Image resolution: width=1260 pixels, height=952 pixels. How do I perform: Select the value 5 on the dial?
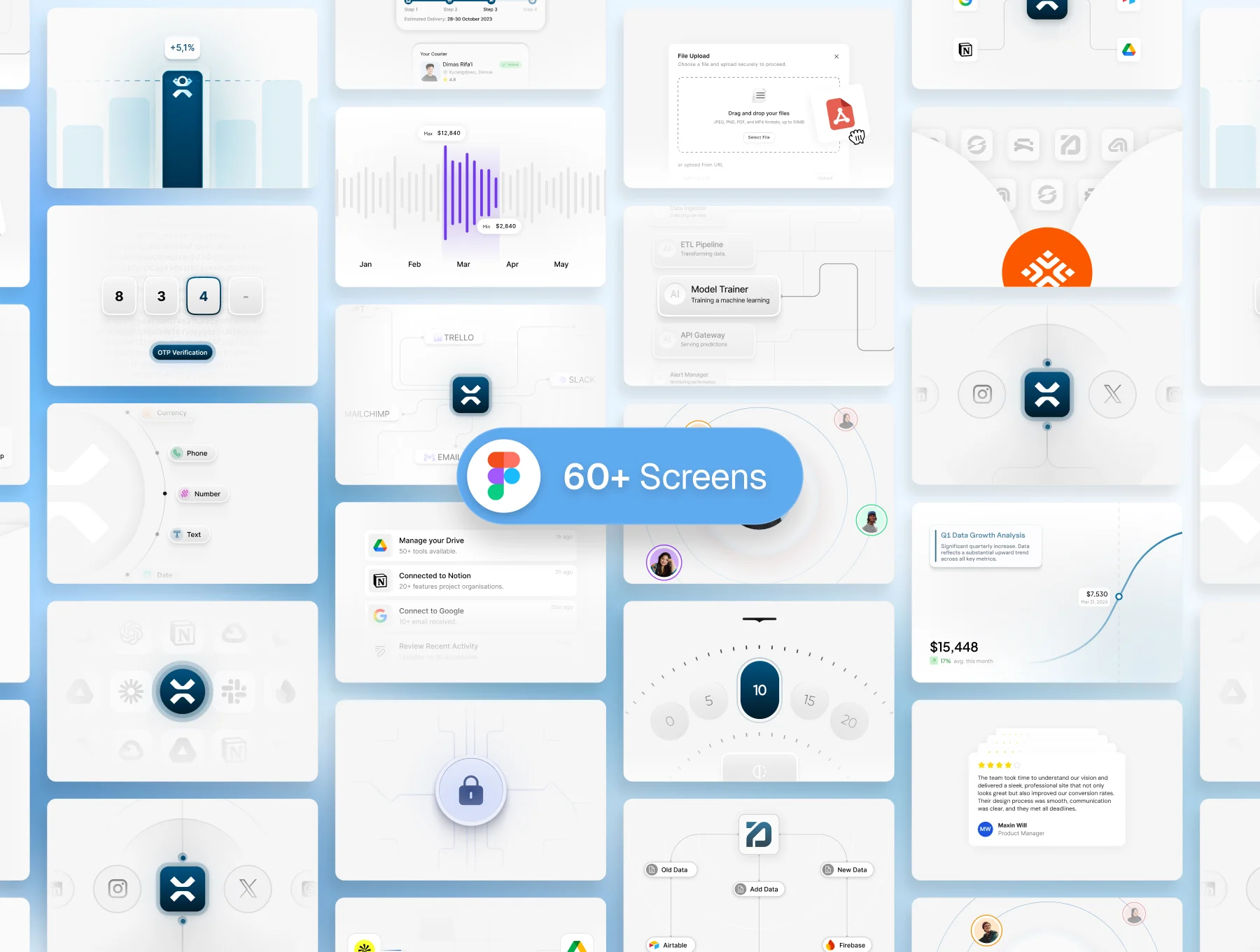tap(708, 701)
